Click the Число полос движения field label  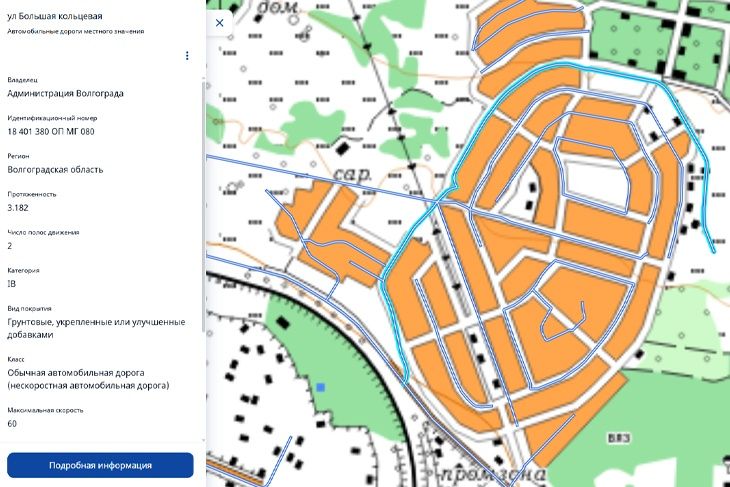coord(43,232)
